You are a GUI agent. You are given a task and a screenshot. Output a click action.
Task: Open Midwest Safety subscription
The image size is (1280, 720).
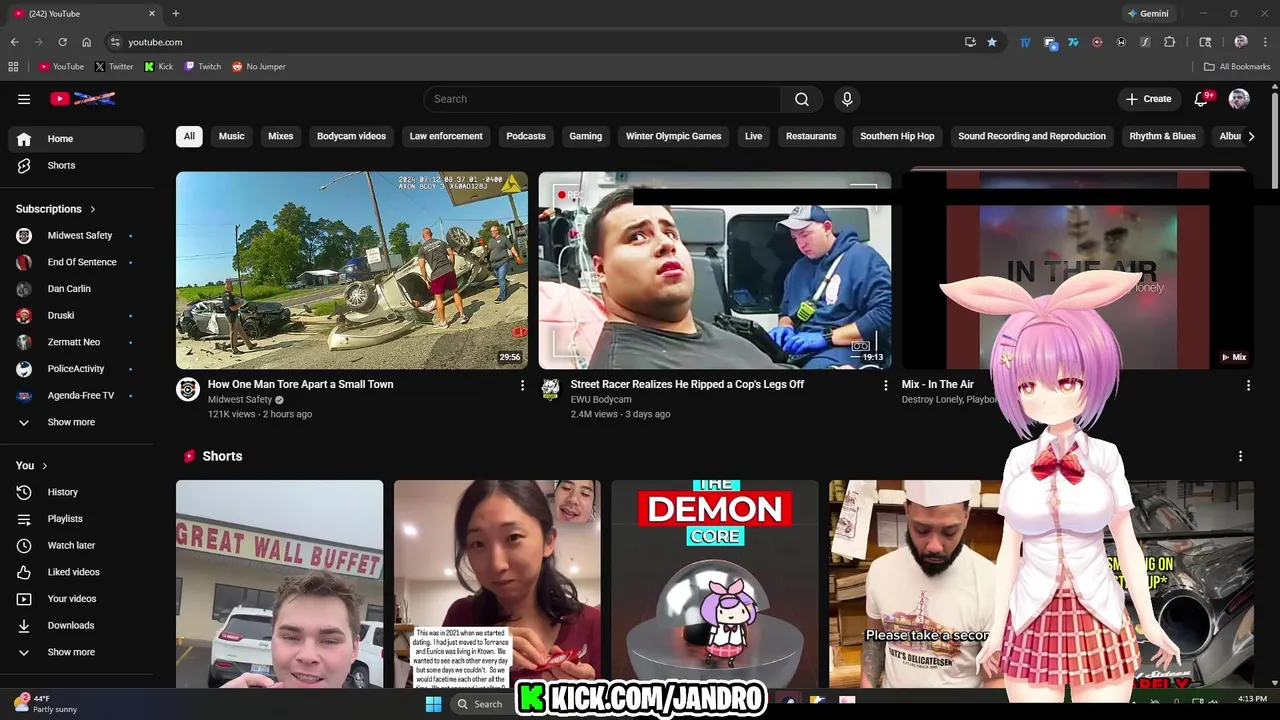[x=76, y=236]
